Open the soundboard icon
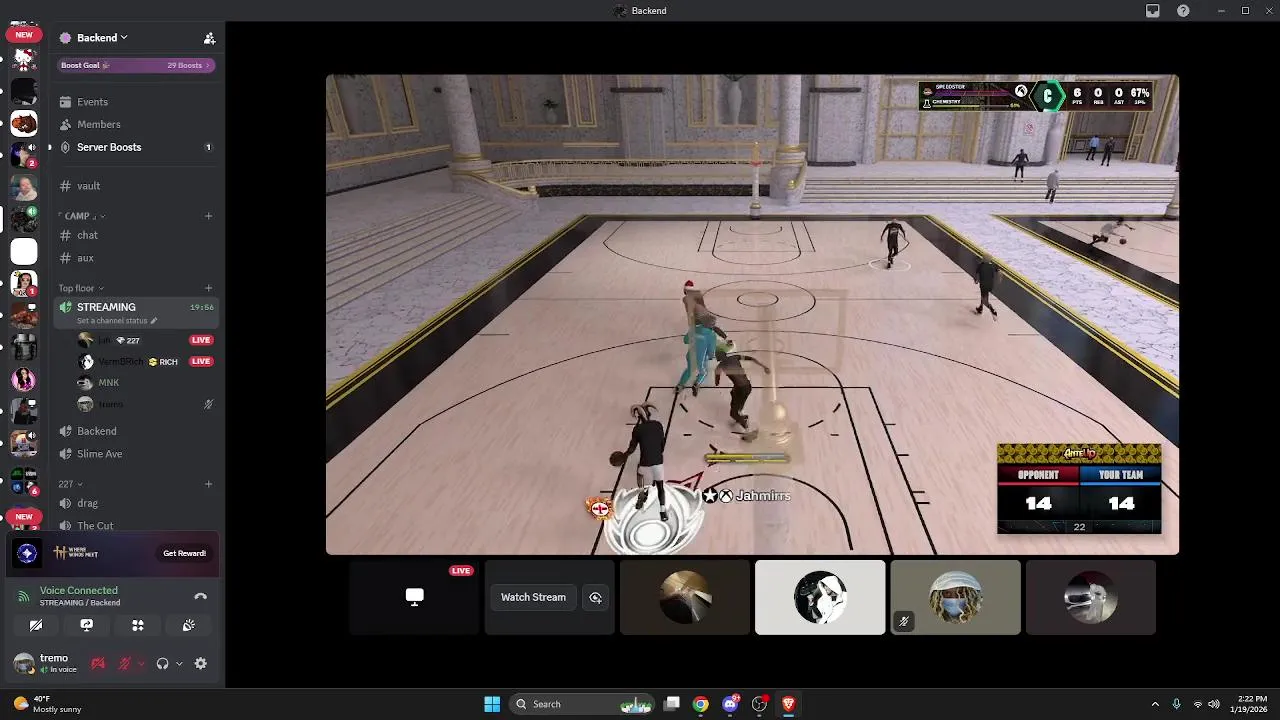Screen dimensions: 1280x720 [x=188, y=625]
